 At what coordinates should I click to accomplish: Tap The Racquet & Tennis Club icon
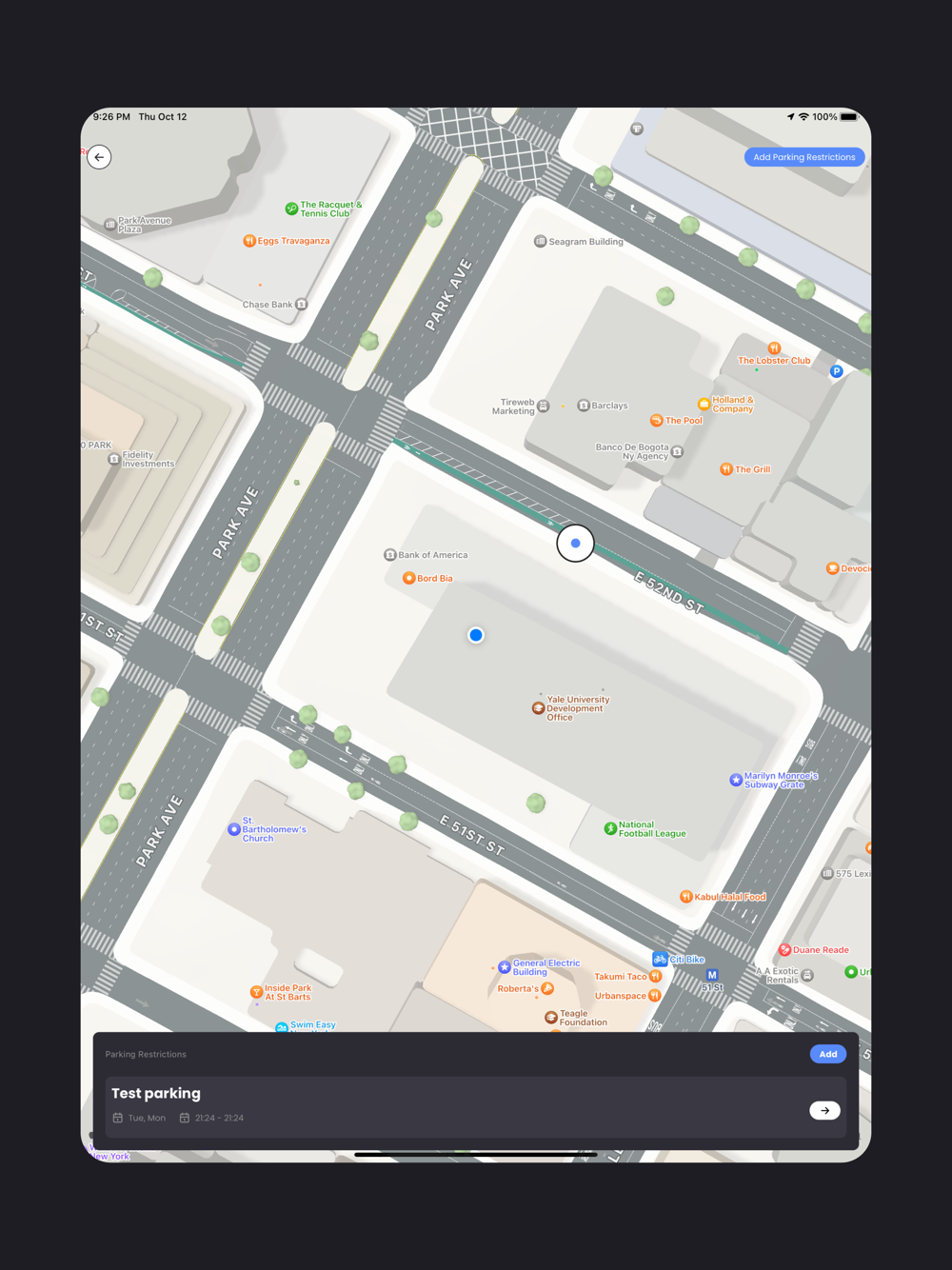pos(291,208)
